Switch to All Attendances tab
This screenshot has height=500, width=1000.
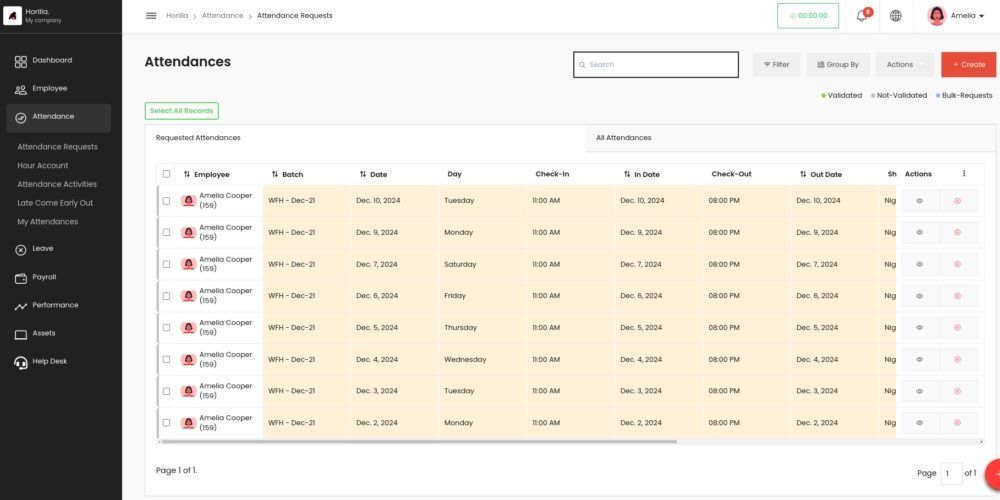pyautogui.click(x=790, y=138)
